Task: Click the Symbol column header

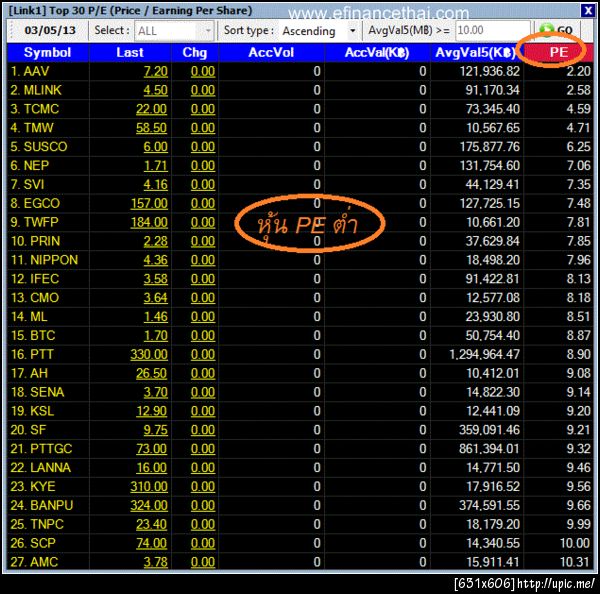Action: coord(47,52)
